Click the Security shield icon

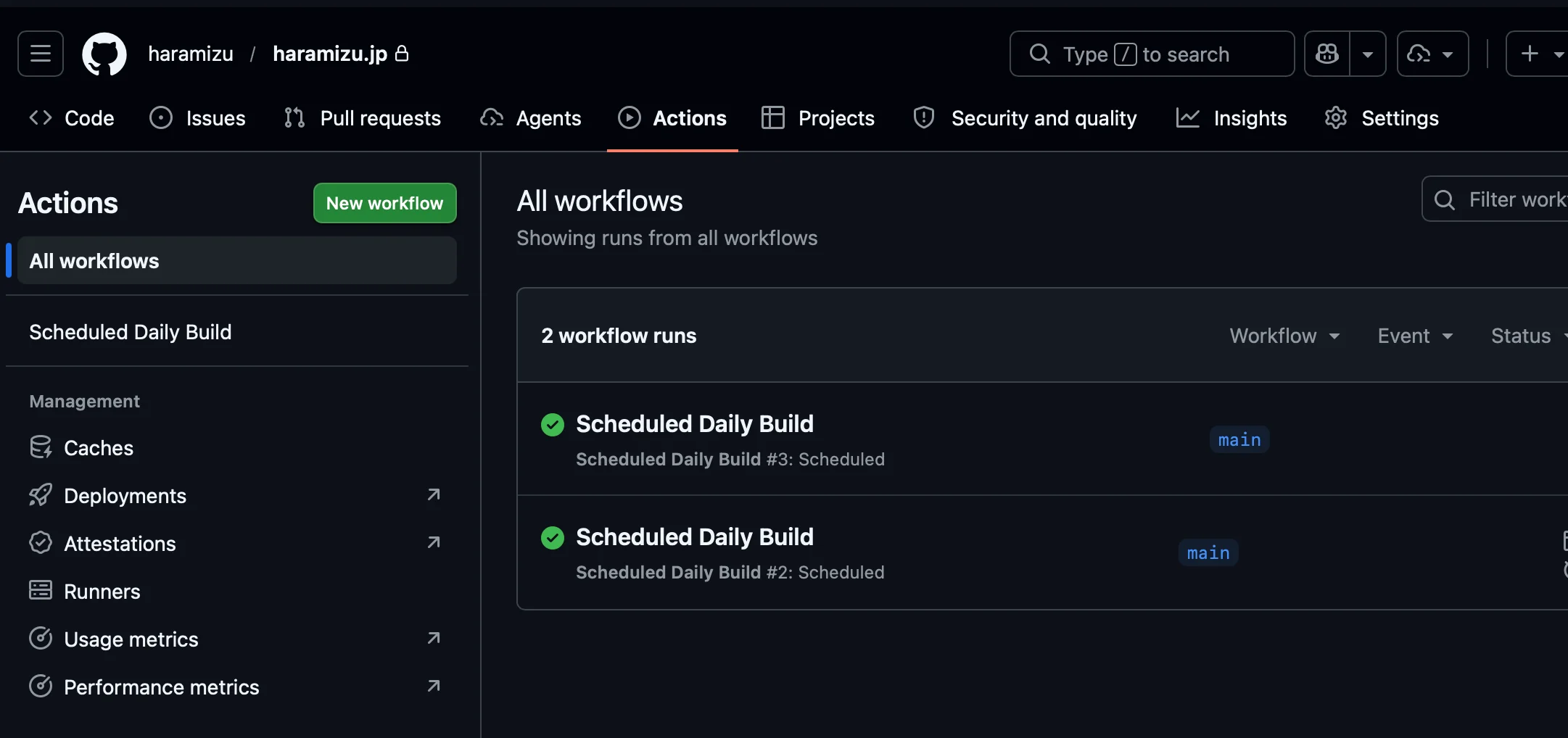pyautogui.click(x=924, y=117)
